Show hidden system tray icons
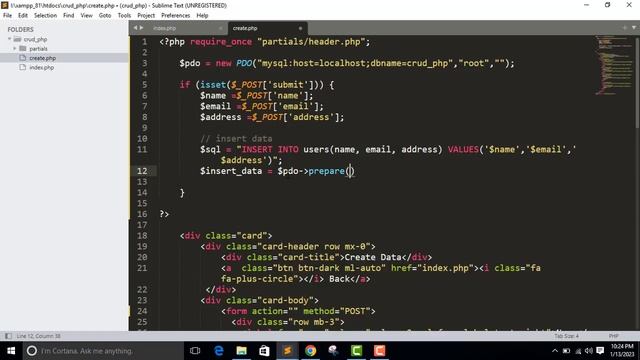640x360 pixels. 555,351
